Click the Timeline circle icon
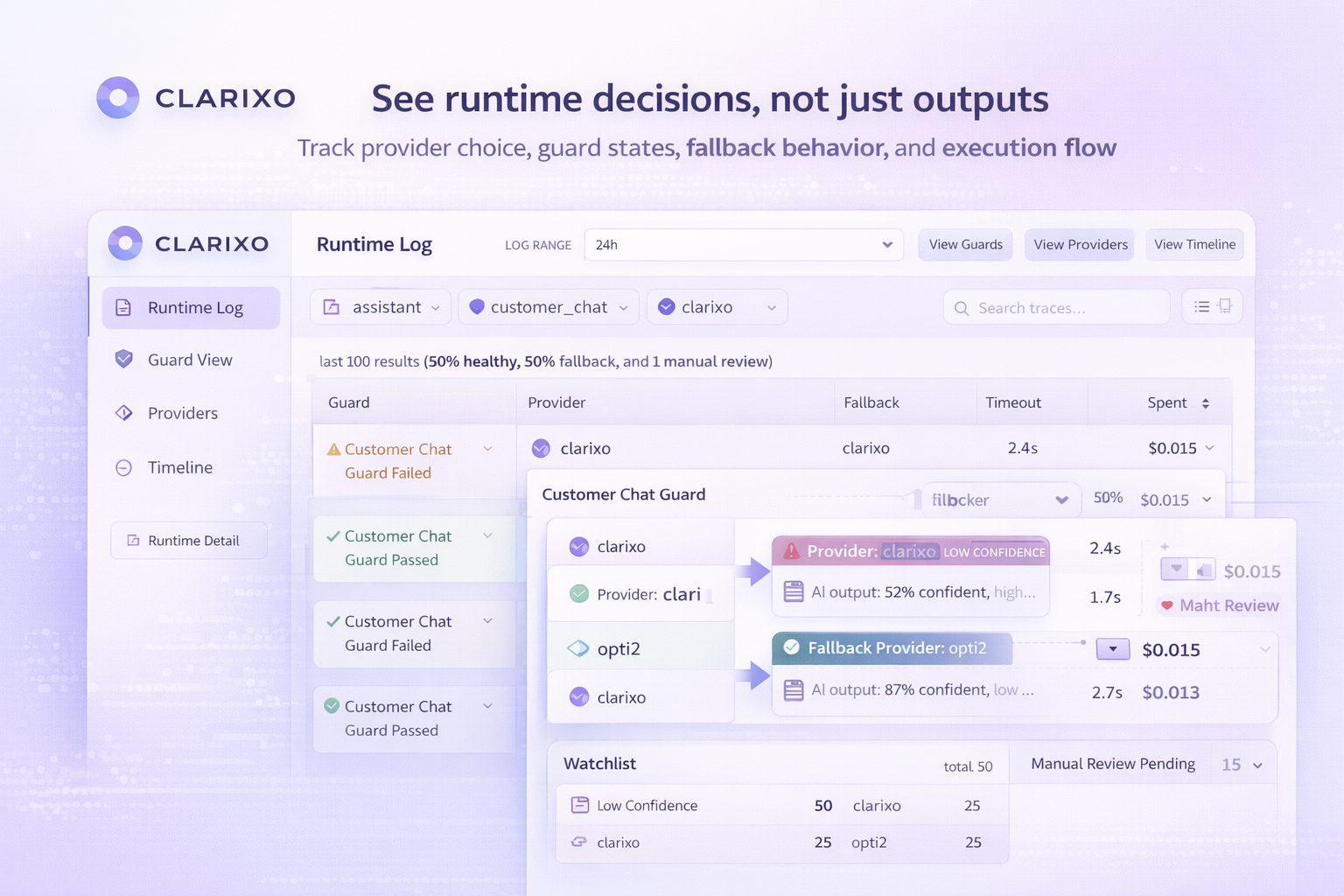Image resolution: width=1344 pixels, height=896 pixels. [123, 467]
